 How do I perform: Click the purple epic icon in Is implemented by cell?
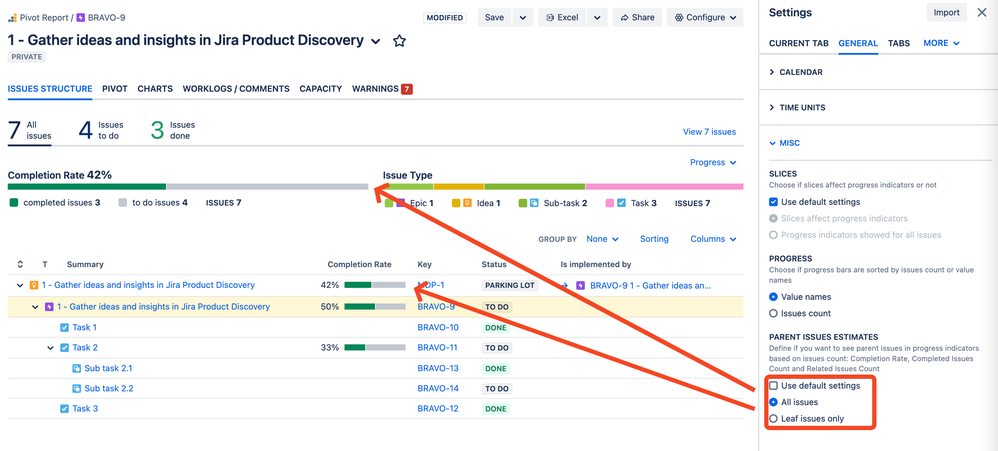580,286
